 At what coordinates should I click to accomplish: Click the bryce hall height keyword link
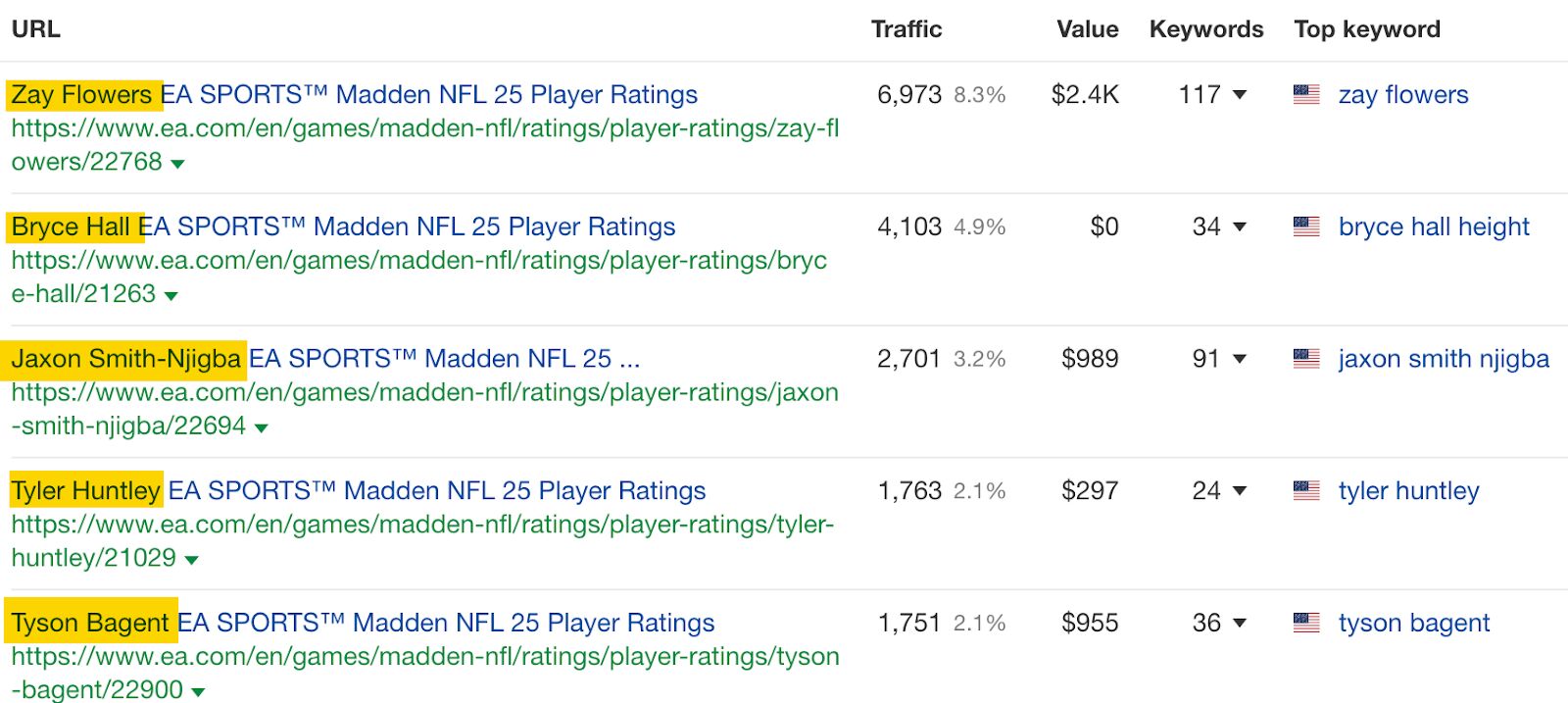click(x=1433, y=226)
